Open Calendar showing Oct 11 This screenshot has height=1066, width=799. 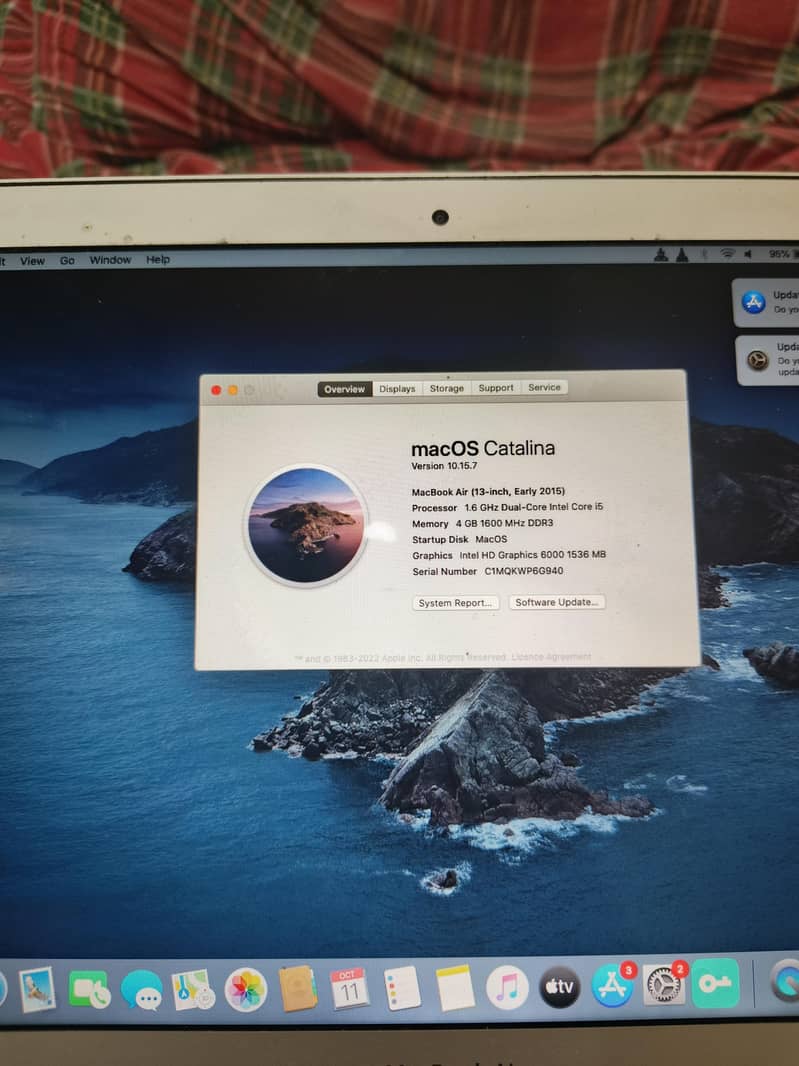(349, 988)
